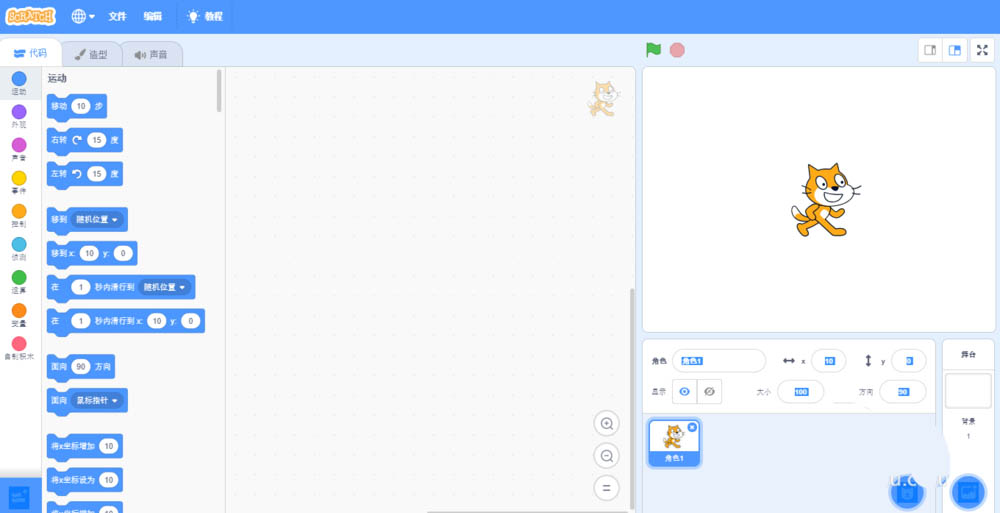This screenshot has height=513, width=1000.
Task: Click the choose a backdrop button
Action: [967, 492]
